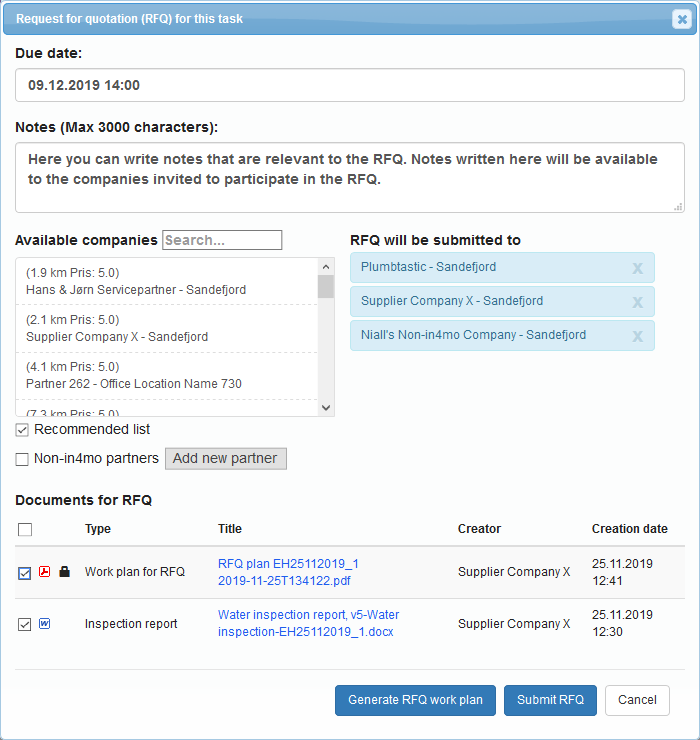
Task: Click the Generate RFQ work plan button
Action: (415, 700)
